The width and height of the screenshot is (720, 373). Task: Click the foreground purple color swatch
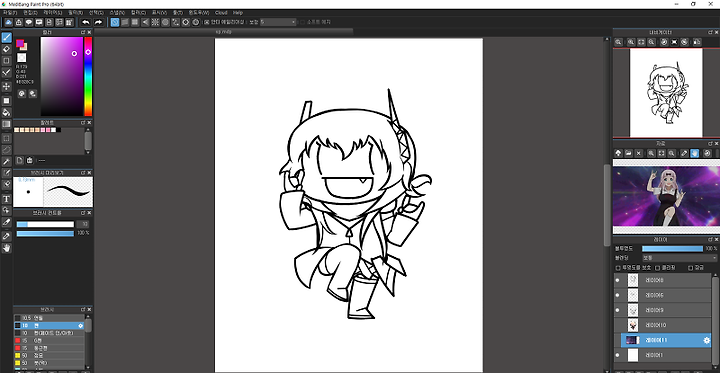[x=20, y=43]
